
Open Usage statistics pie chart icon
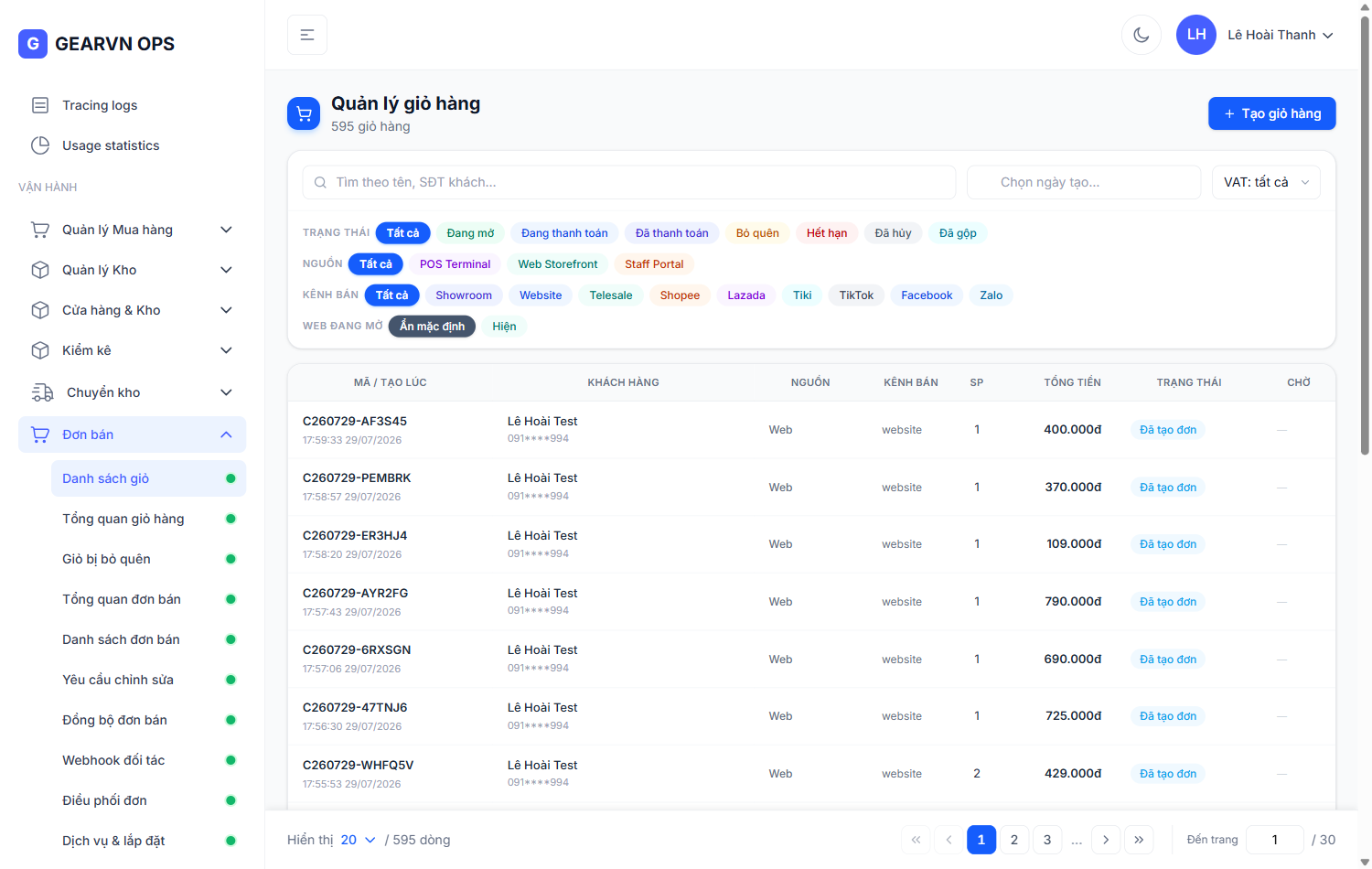pyautogui.click(x=40, y=145)
